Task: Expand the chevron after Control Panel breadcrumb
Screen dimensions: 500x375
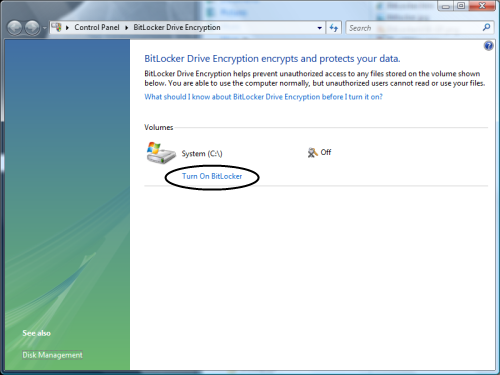Action: [x=127, y=28]
